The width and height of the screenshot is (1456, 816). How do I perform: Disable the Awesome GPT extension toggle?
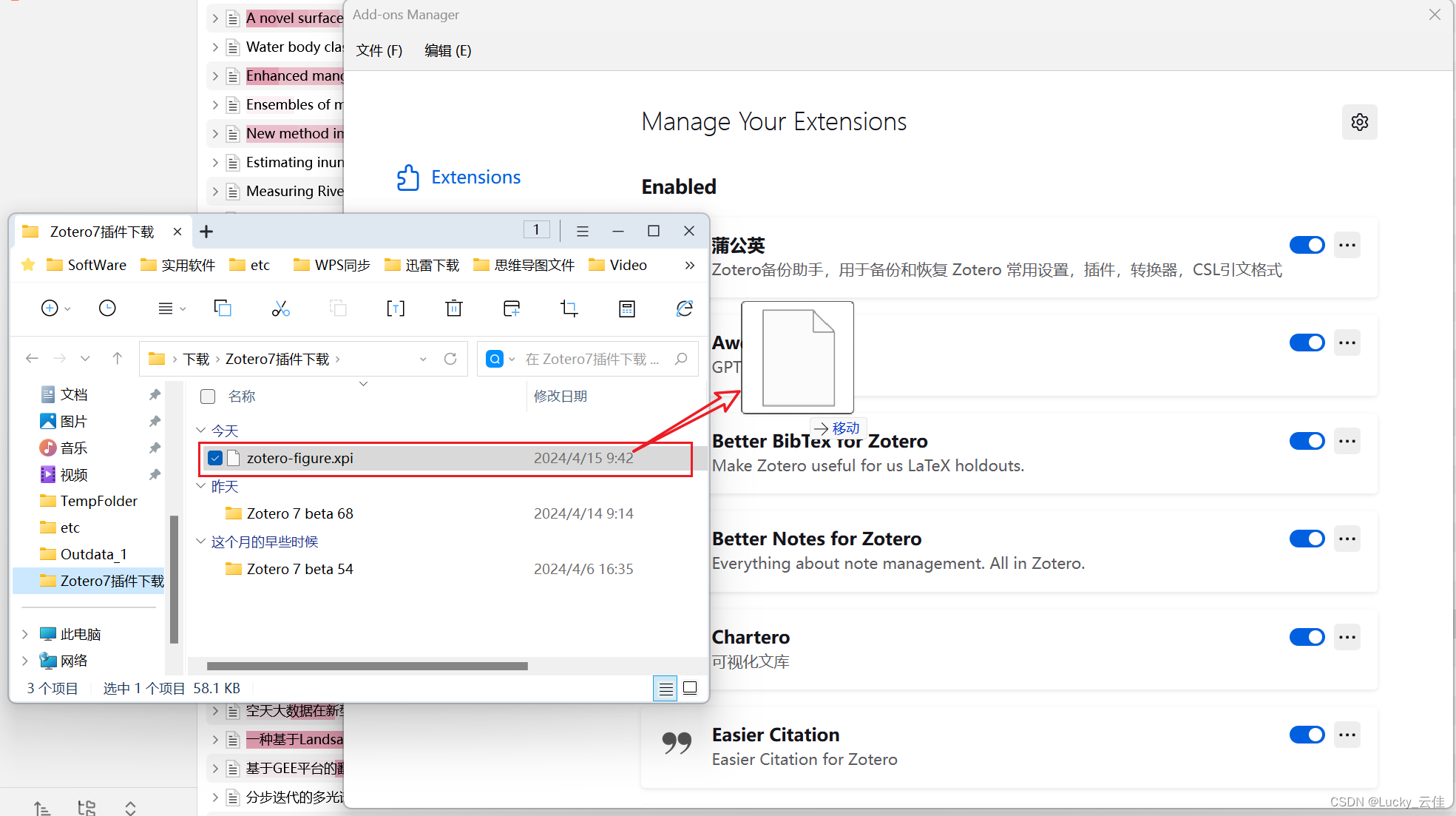coord(1307,343)
